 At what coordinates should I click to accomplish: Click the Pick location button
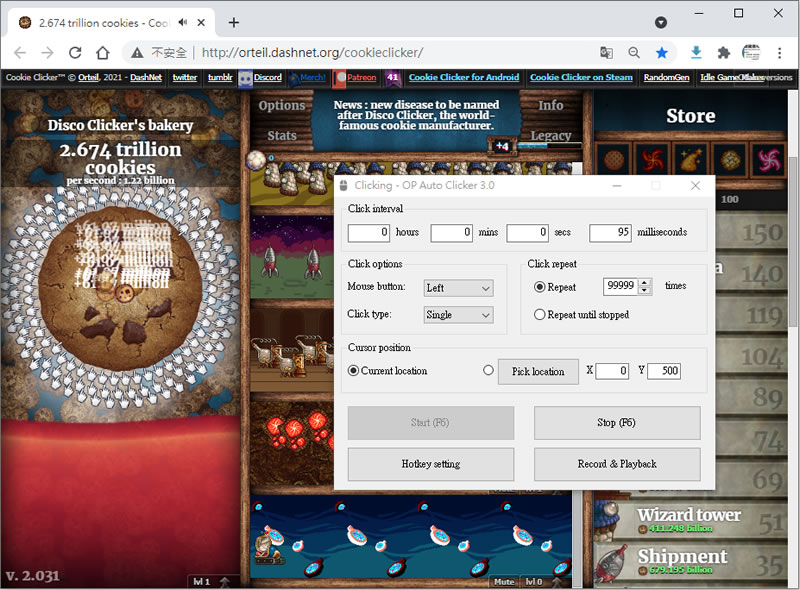pyautogui.click(x=538, y=372)
